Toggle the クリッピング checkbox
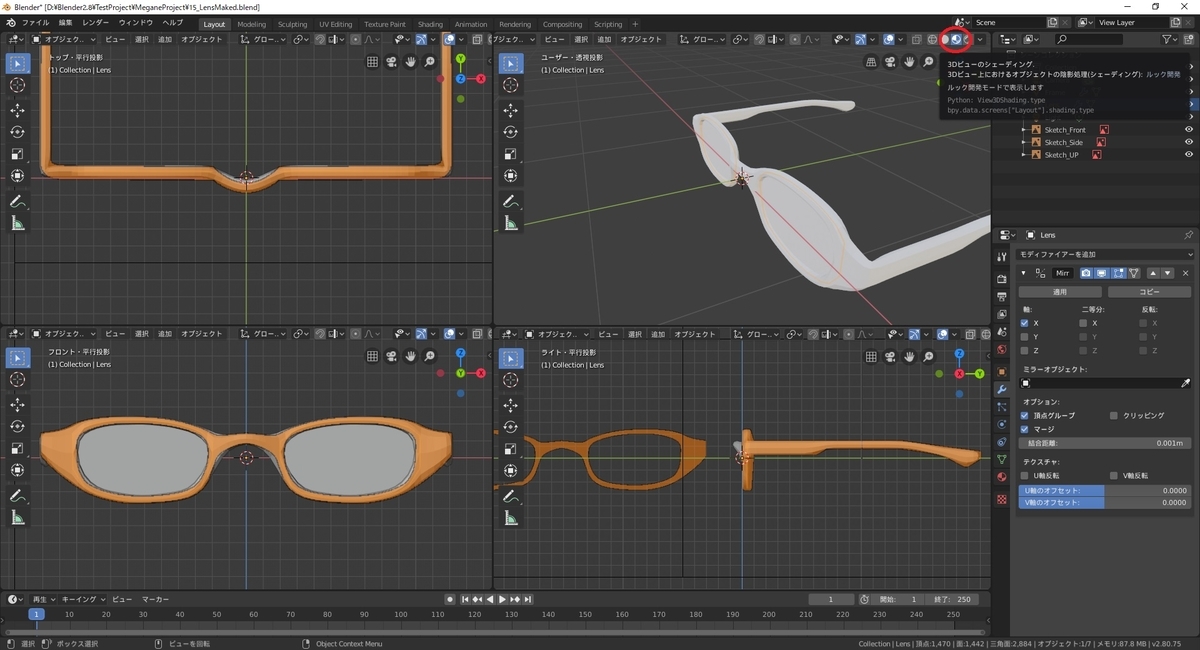 coord(1114,415)
